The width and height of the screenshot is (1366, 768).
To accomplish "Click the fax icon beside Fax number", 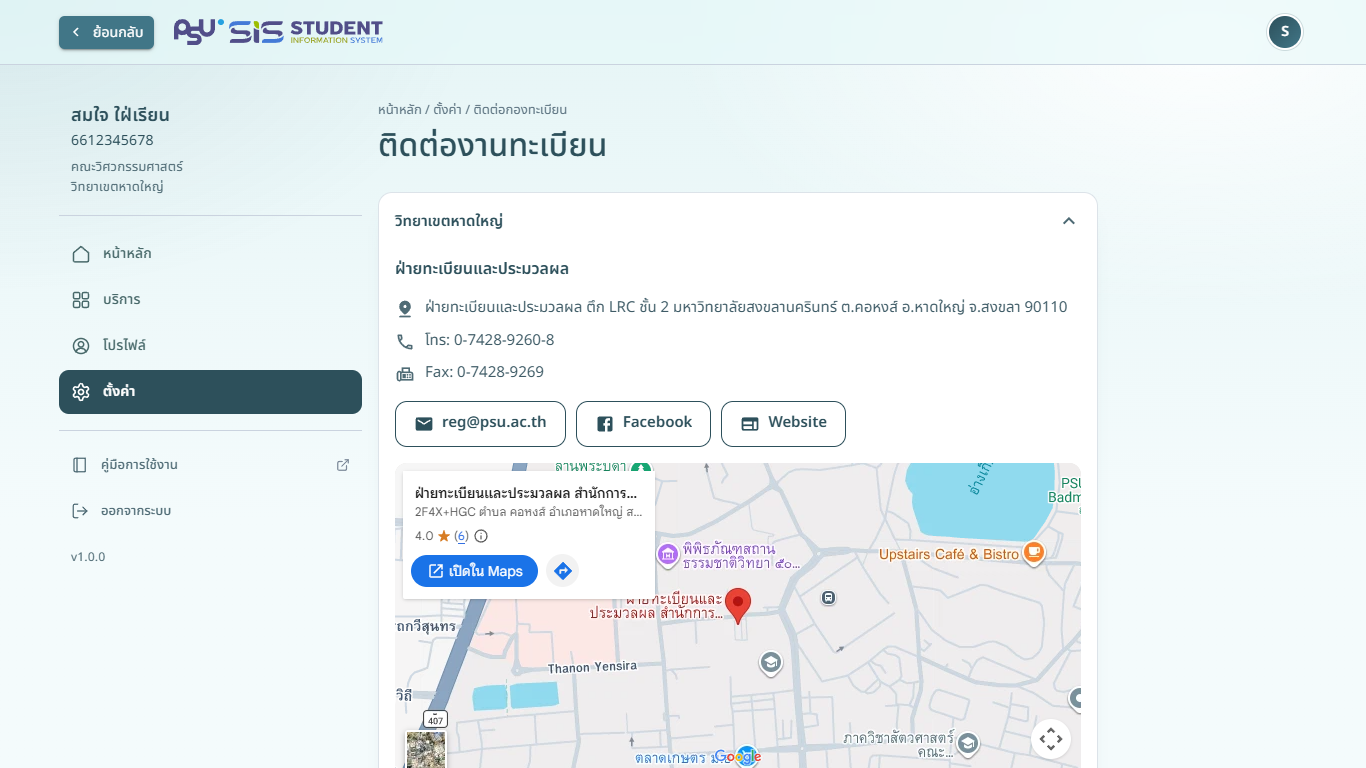I will (x=405, y=374).
